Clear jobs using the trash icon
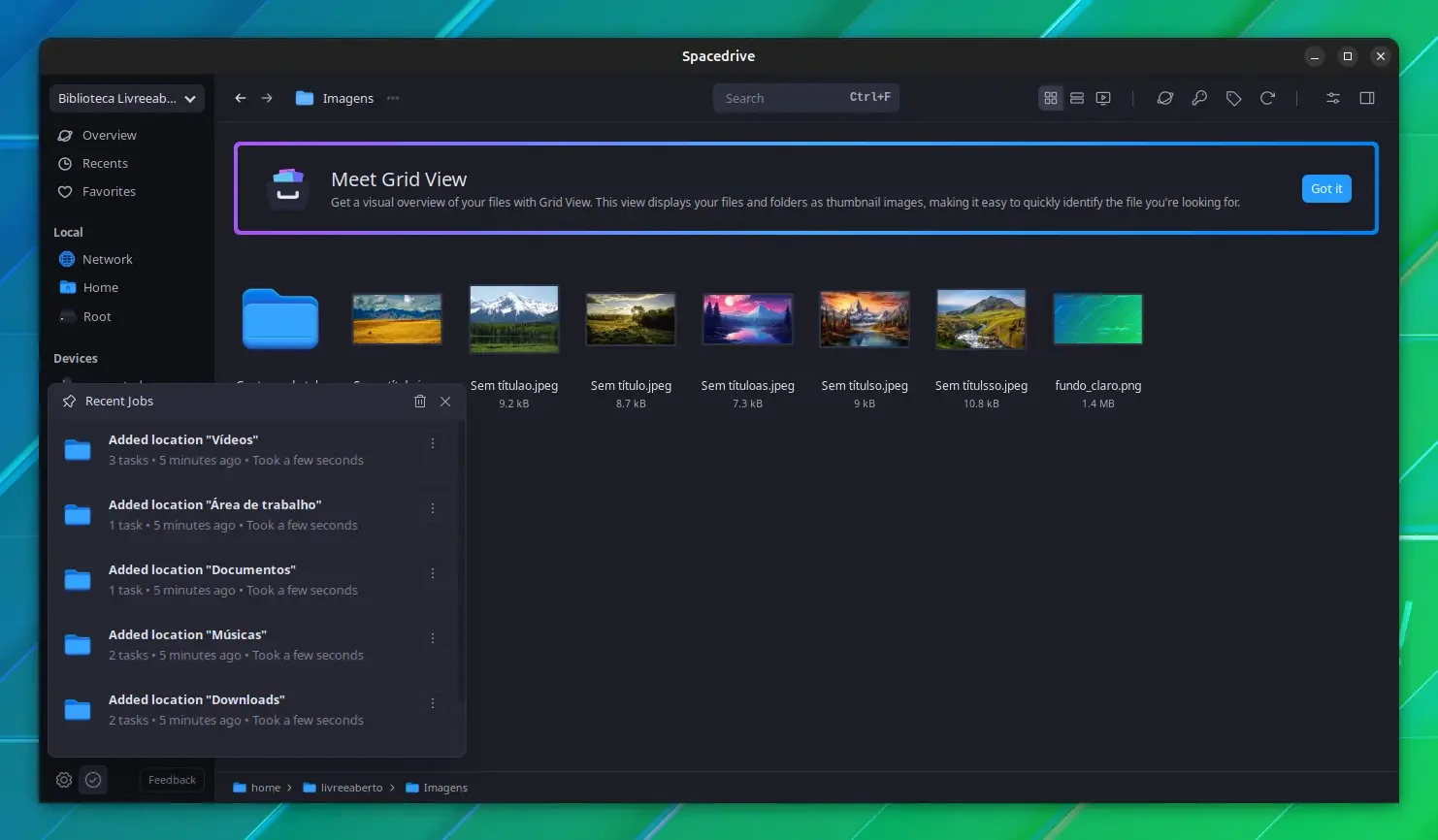The image size is (1438, 840). click(420, 401)
